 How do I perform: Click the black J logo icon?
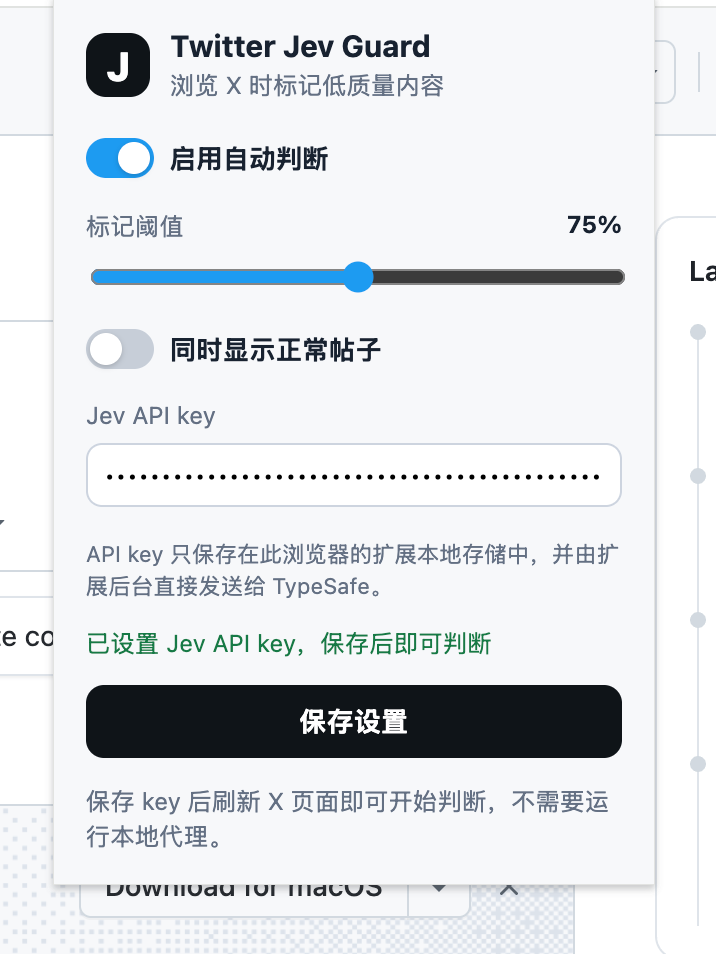(x=118, y=65)
